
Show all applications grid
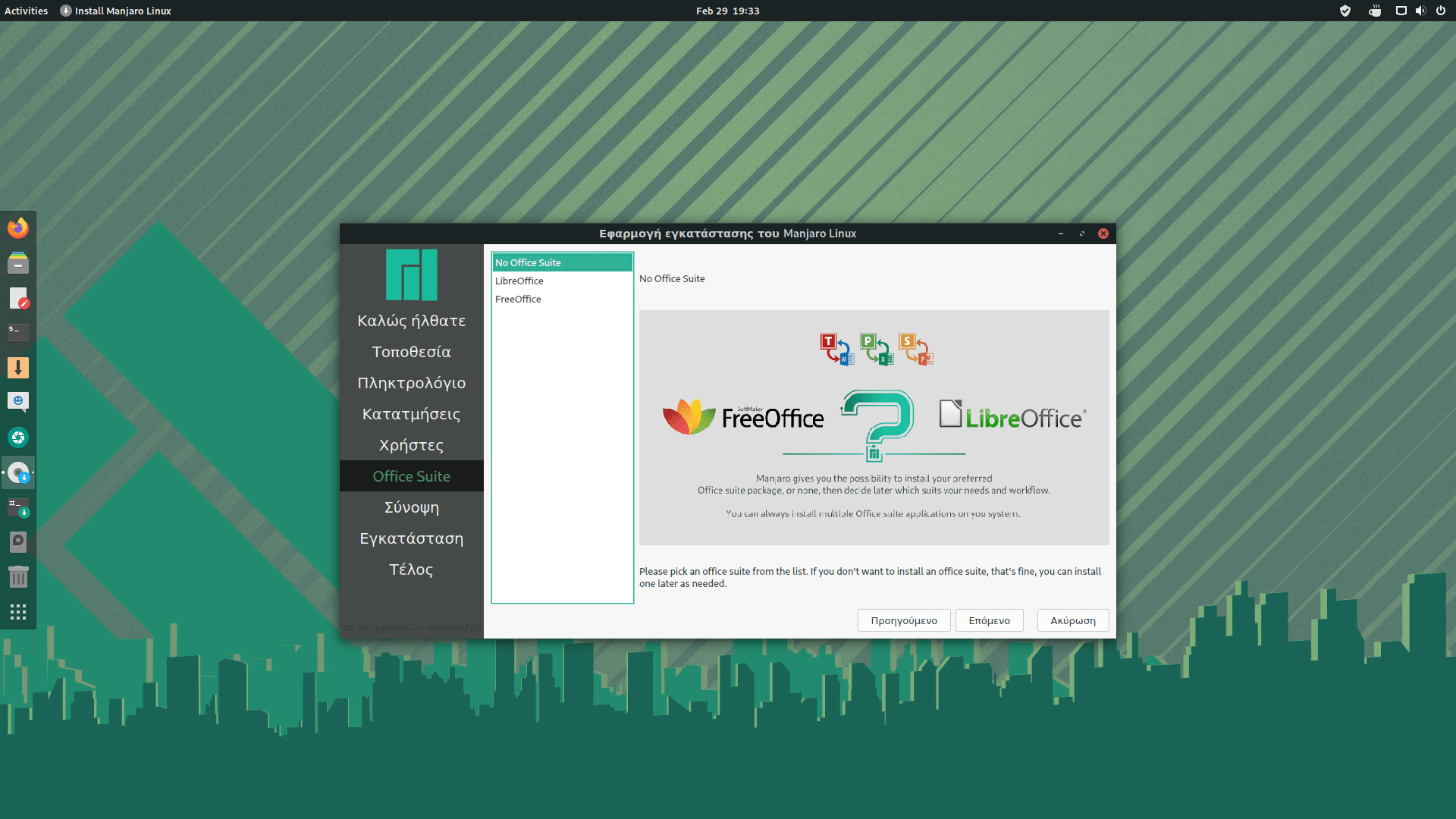pyautogui.click(x=18, y=612)
